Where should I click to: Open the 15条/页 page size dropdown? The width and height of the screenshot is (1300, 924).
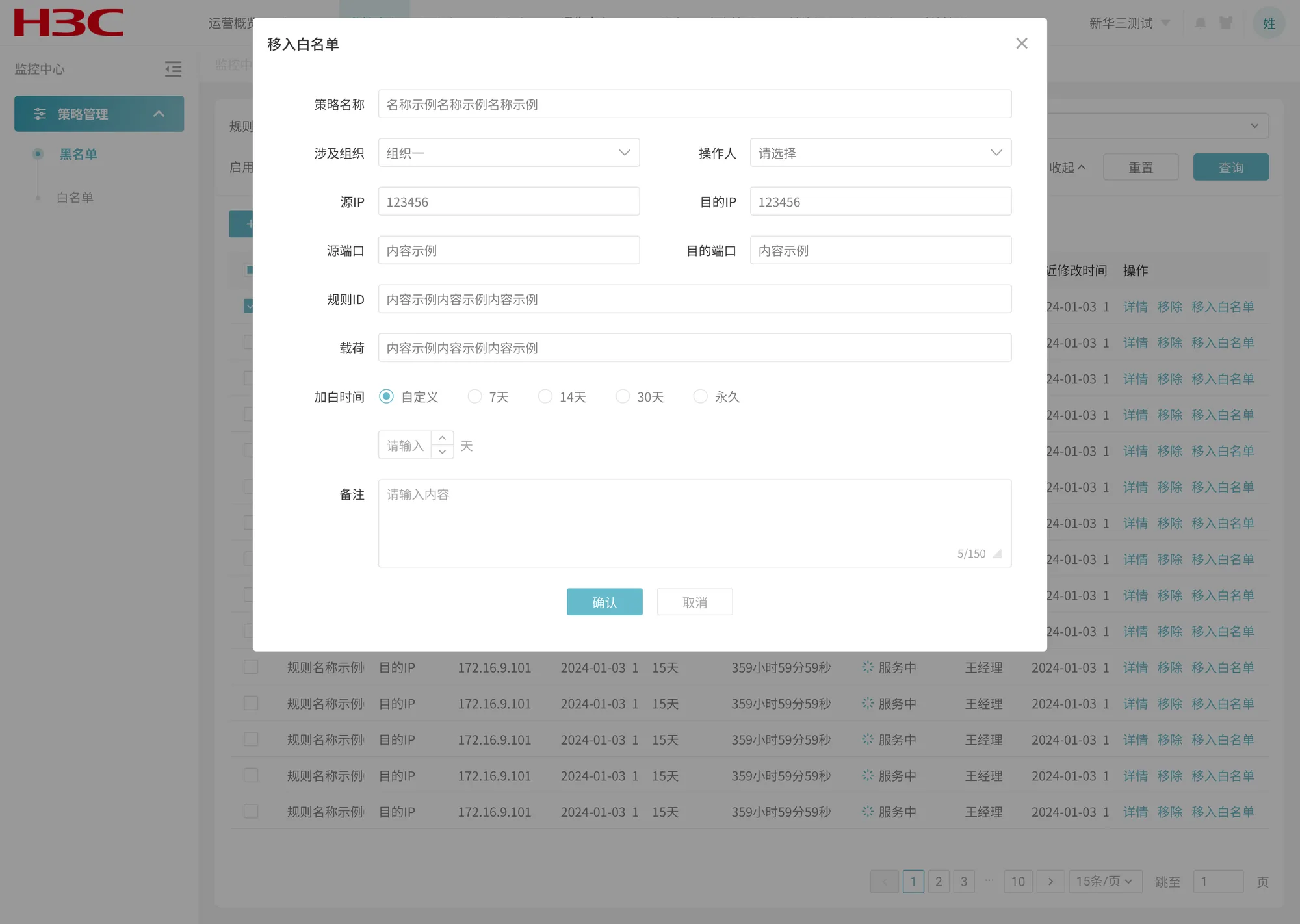click(1105, 881)
